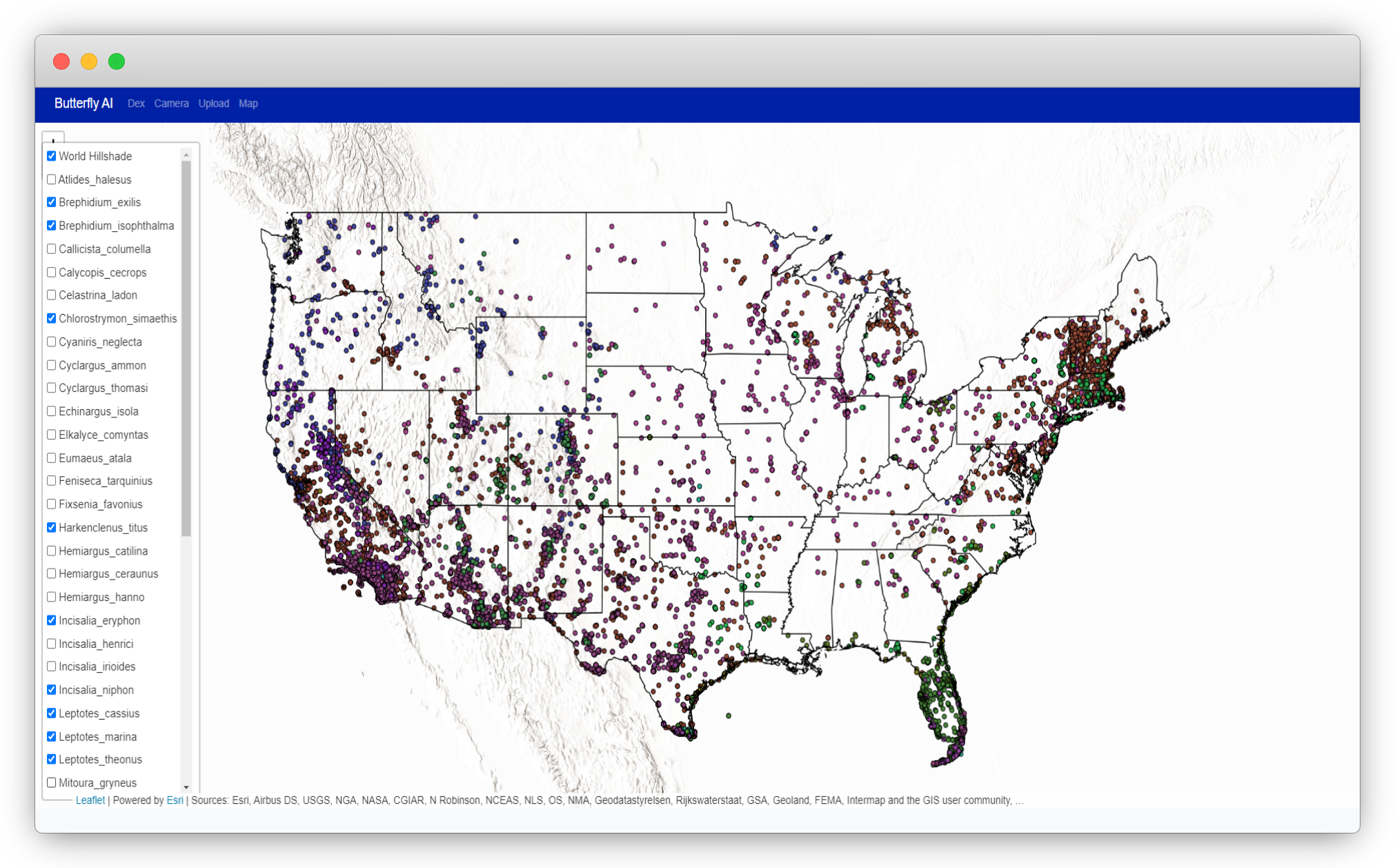This screenshot has width=1395, height=868.
Task: Enable the Atlides_halesus layer checkbox
Action: tap(52, 179)
